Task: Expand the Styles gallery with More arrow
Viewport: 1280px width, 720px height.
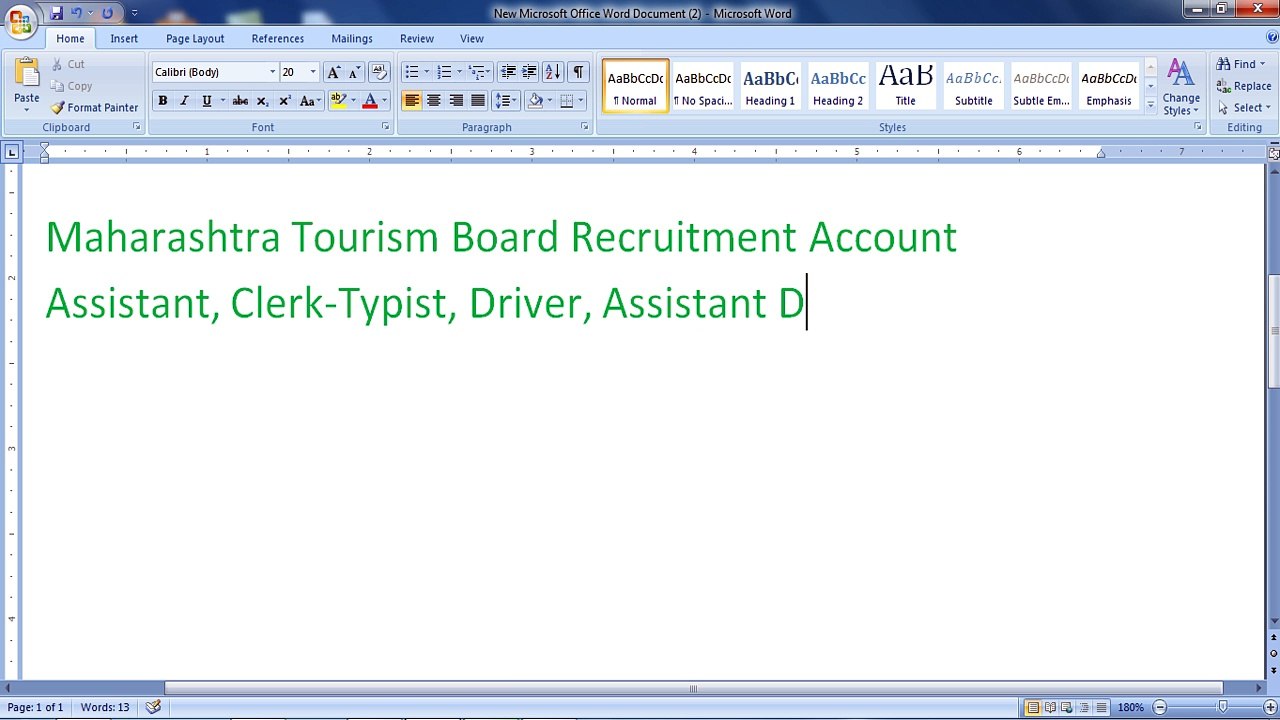Action: 1150,105
